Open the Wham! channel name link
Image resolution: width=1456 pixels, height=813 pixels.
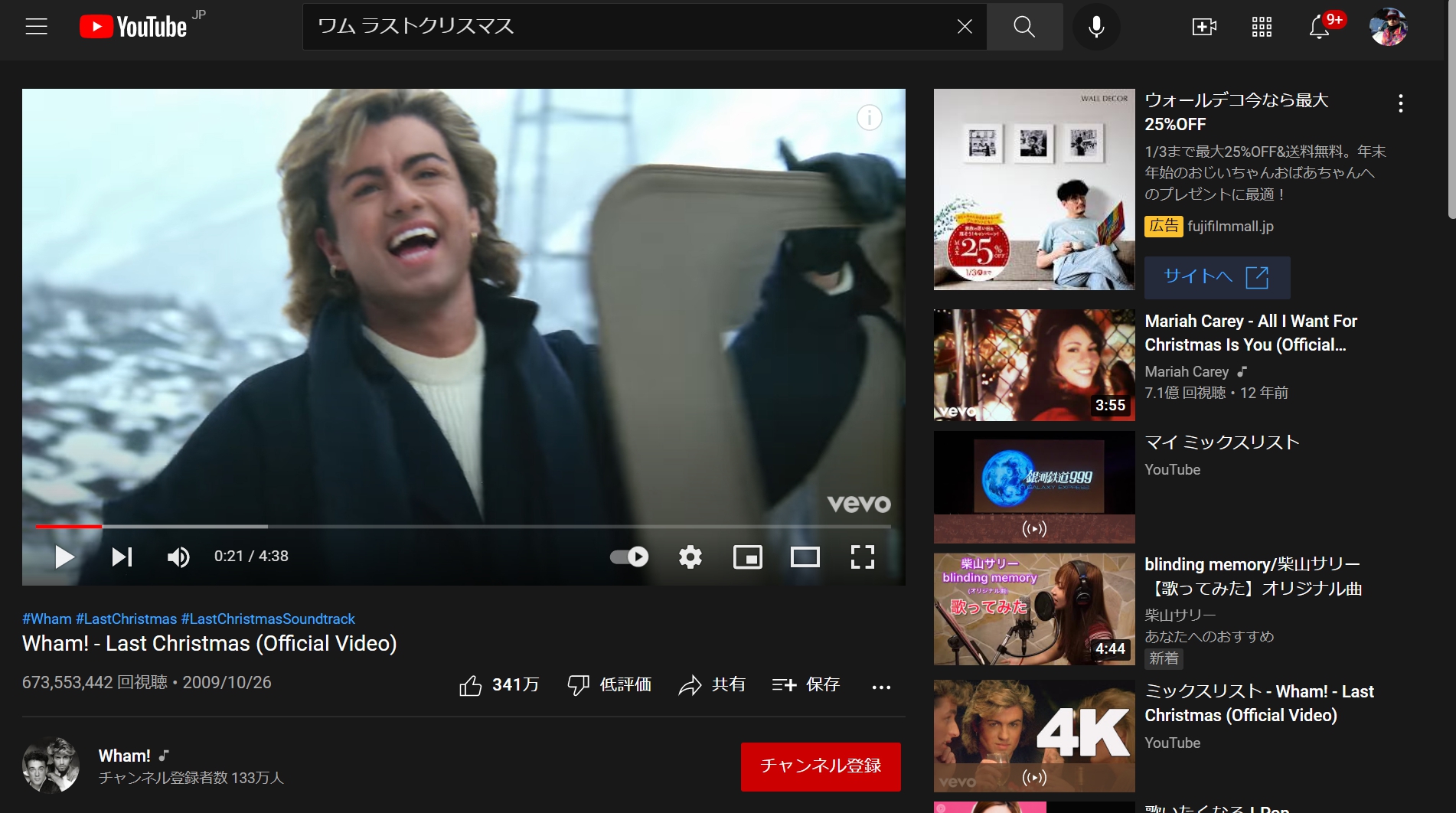124,756
